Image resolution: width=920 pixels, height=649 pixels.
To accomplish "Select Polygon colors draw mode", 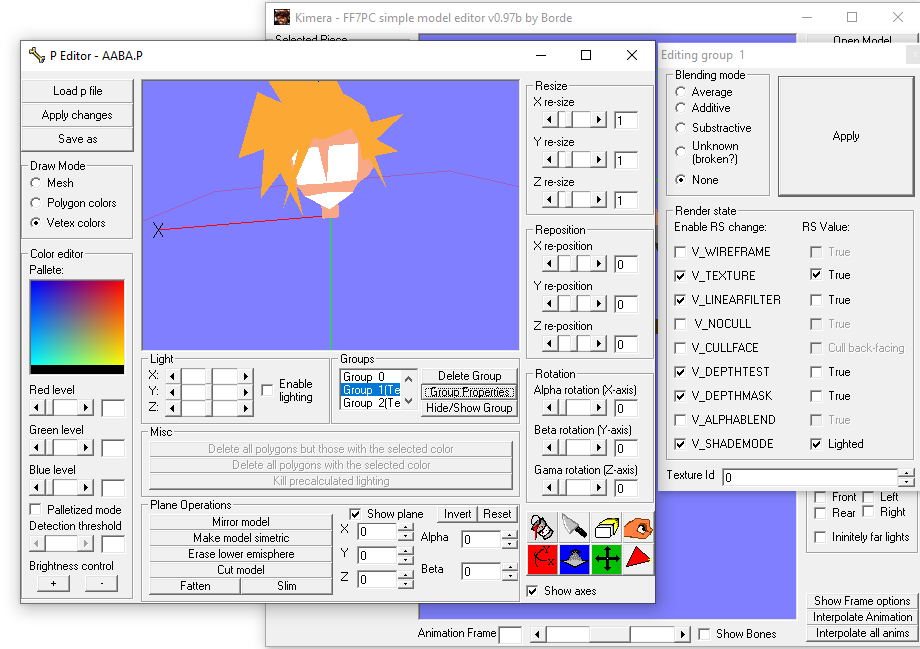I will coord(36,203).
